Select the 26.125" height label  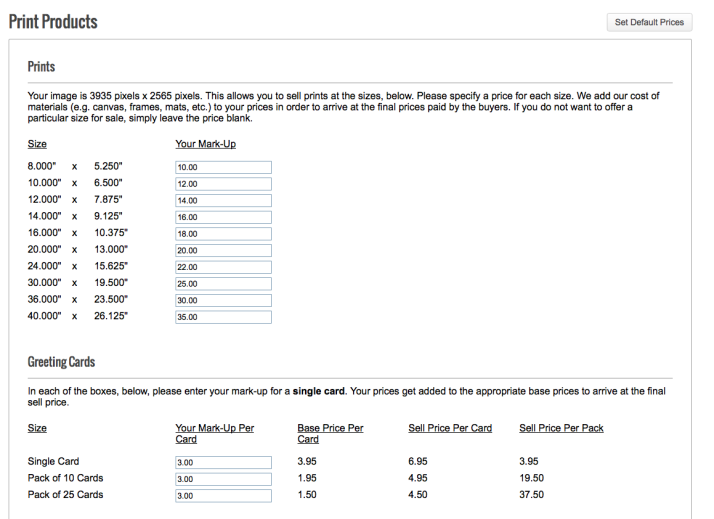pyautogui.click(x=111, y=316)
